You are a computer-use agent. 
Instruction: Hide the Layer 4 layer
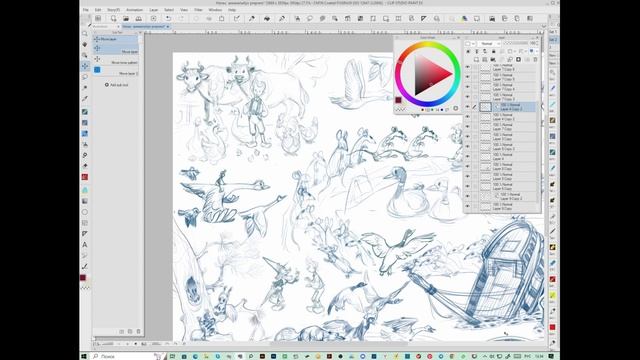pyautogui.click(x=468, y=156)
